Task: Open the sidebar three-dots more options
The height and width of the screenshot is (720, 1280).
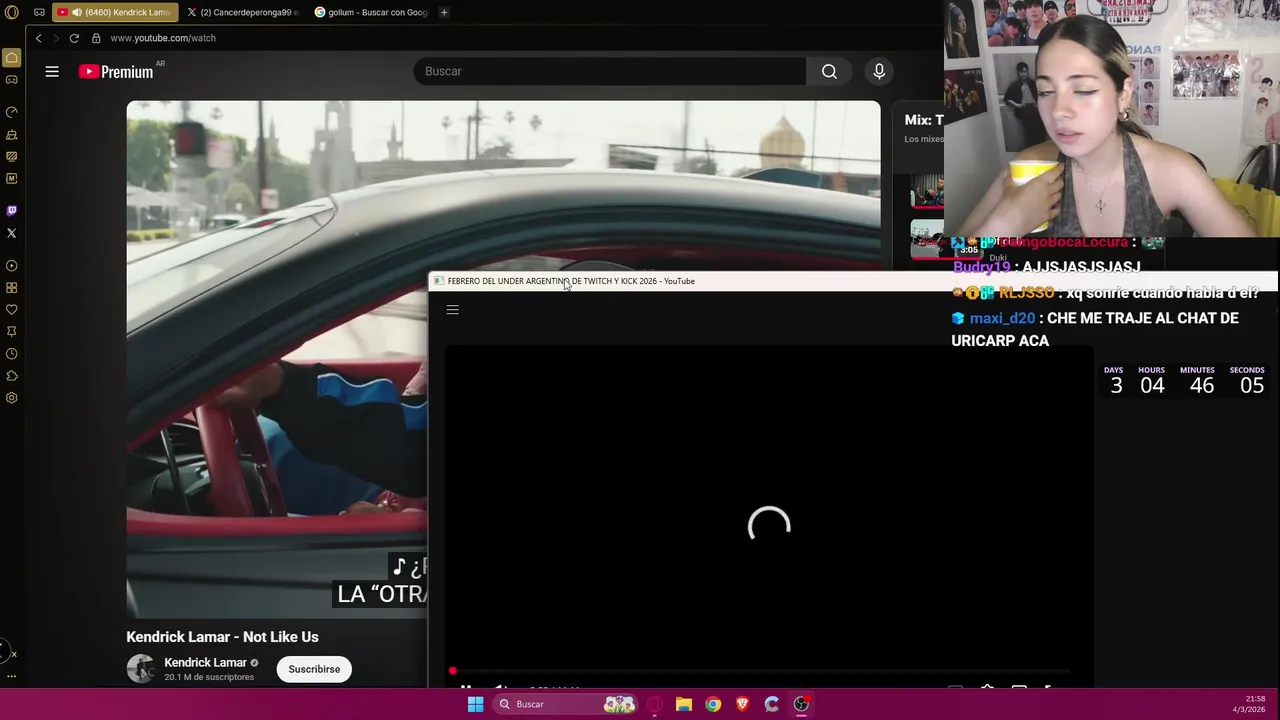Action: click(12, 676)
